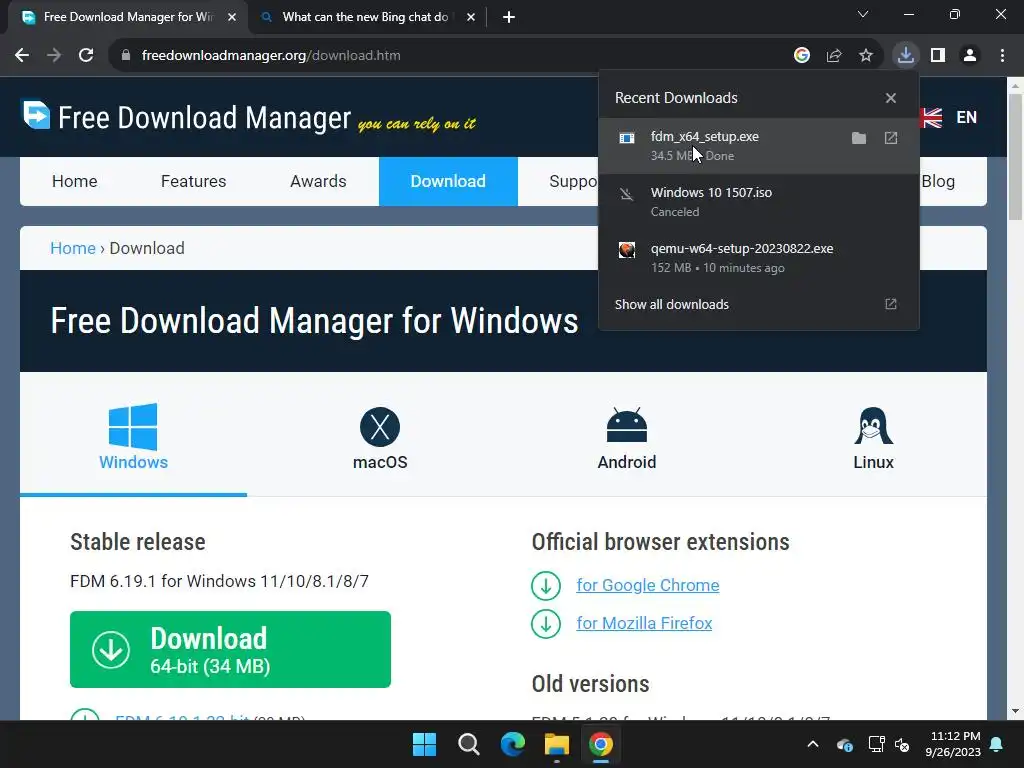The height and width of the screenshot is (768, 1024).
Task: Open the tab search chevron
Action: pyautogui.click(x=863, y=14)
